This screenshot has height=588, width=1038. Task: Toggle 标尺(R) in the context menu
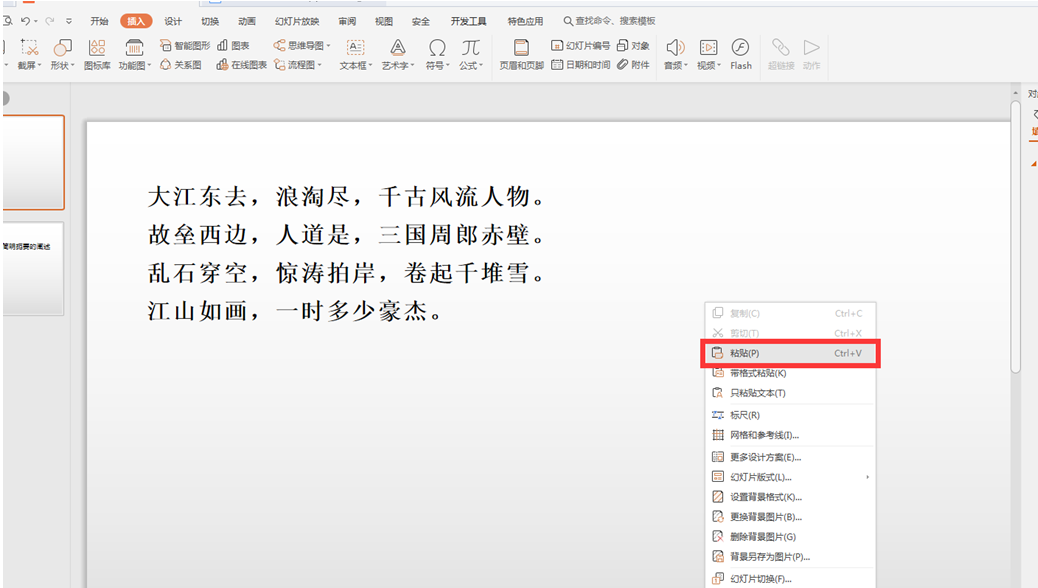point(790,415)
